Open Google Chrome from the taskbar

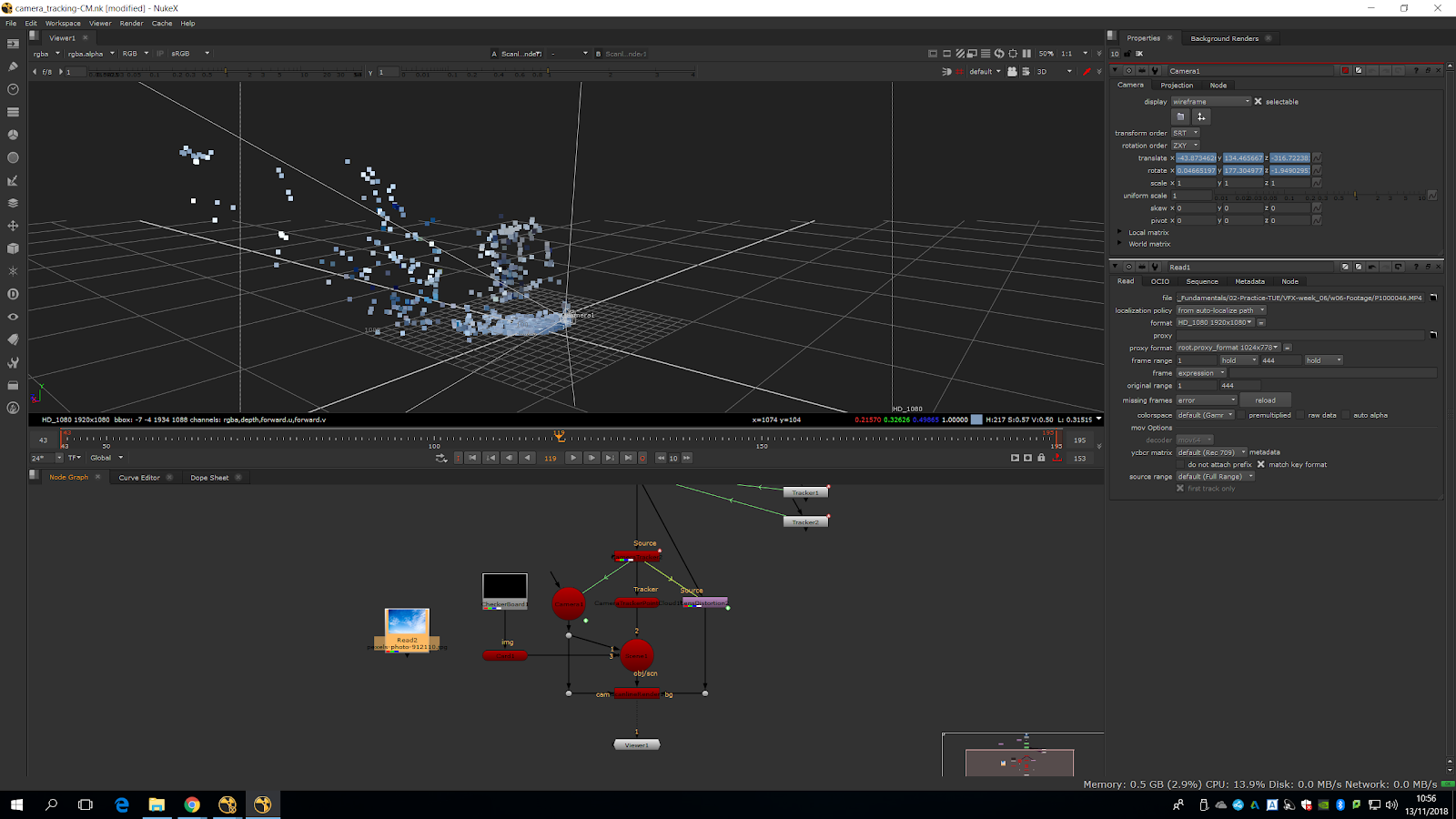[192, 804]
